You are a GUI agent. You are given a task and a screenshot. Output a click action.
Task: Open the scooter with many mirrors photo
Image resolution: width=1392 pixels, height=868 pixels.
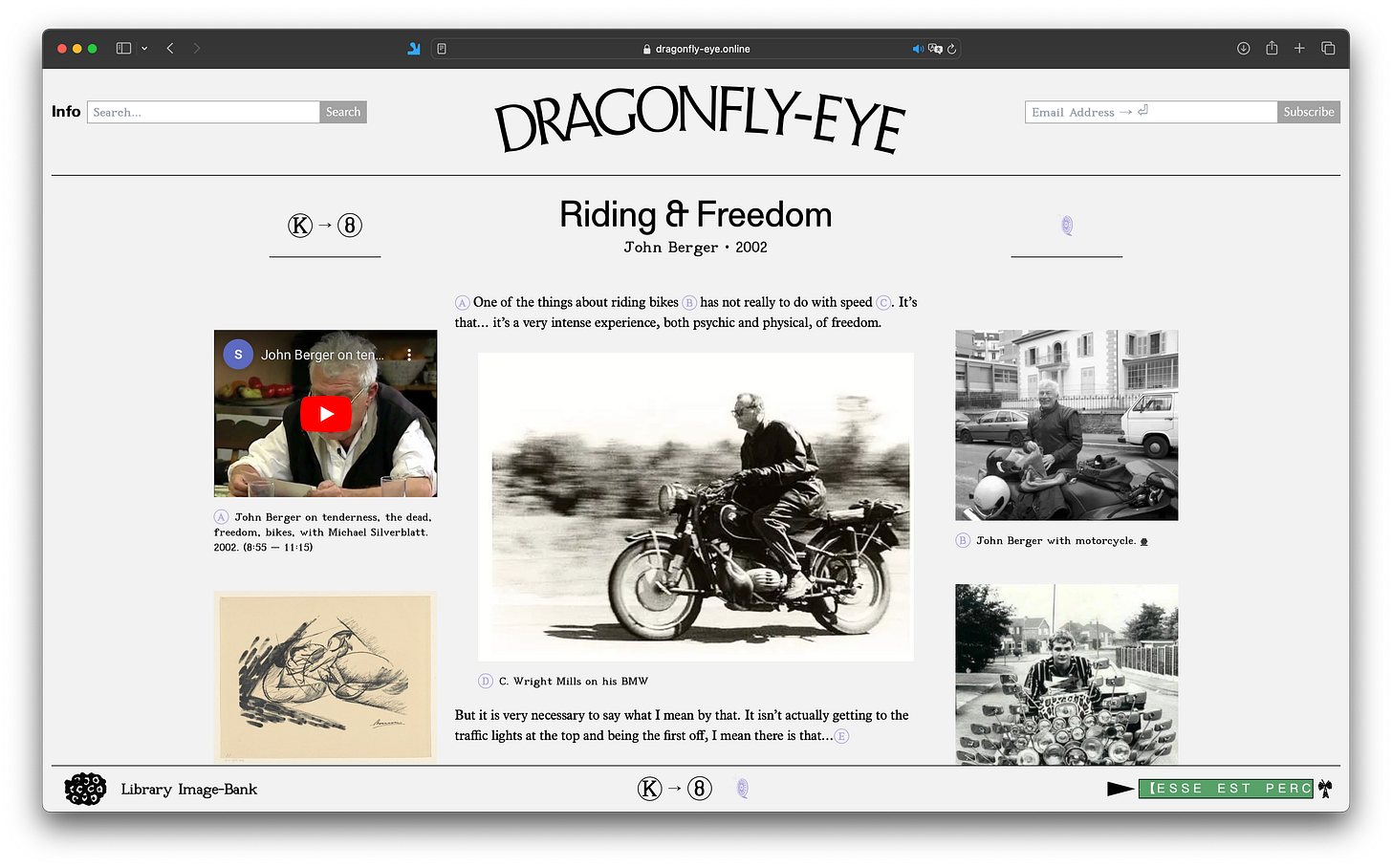click(x=1067, y=674)
